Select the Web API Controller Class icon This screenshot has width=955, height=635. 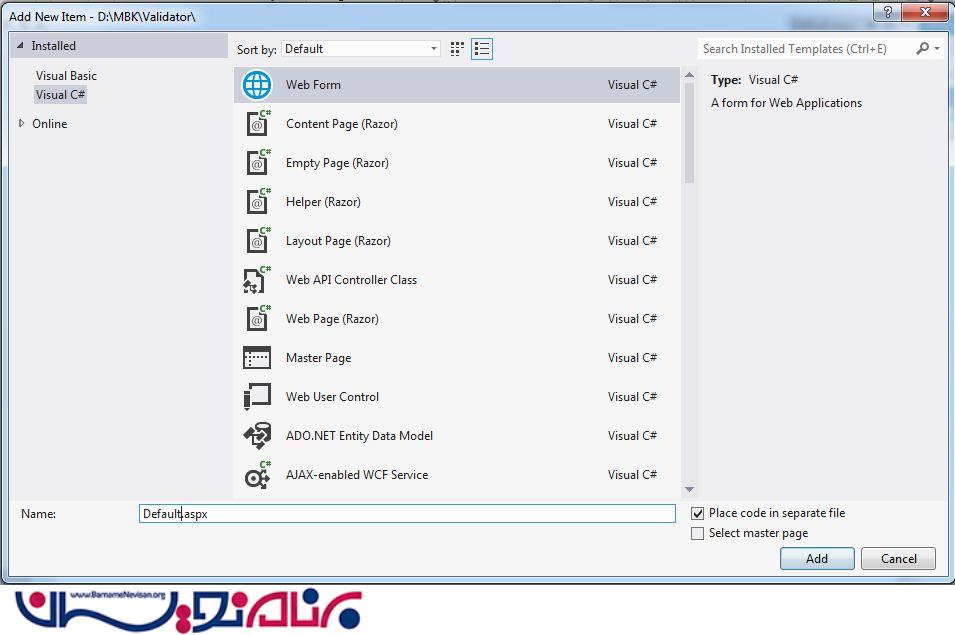click(257, 280)
